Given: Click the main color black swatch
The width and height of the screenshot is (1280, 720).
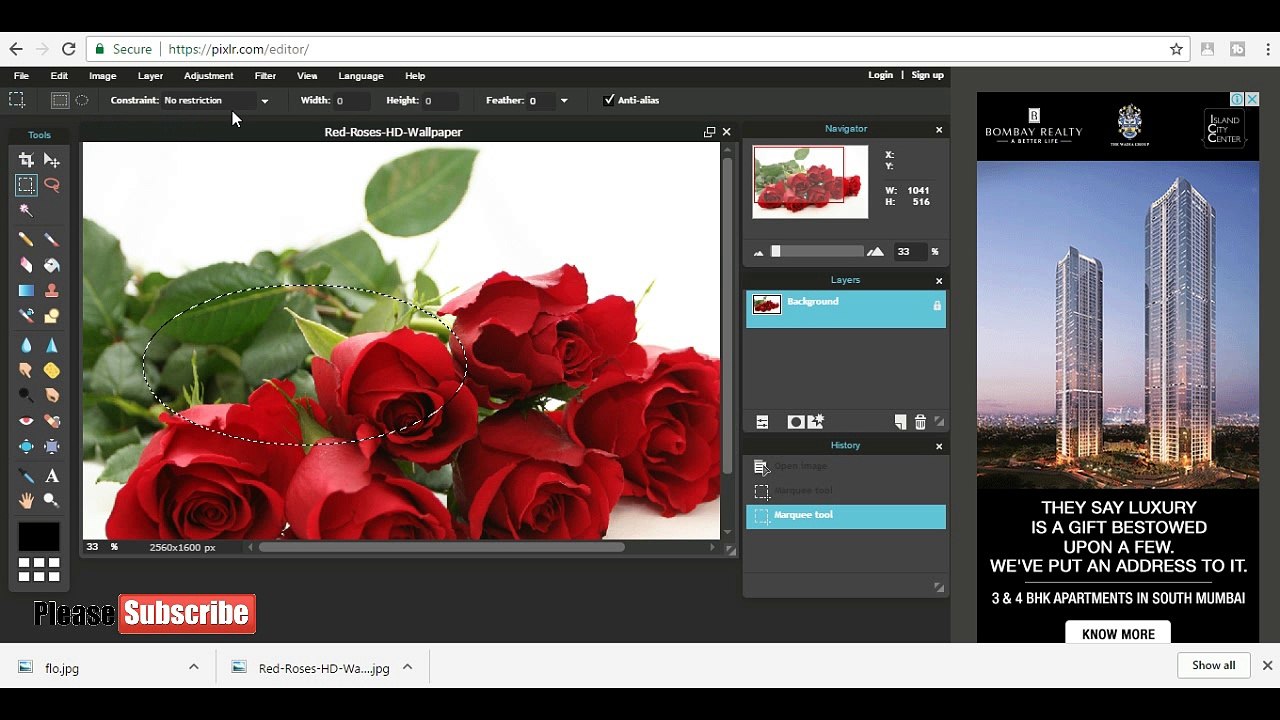Looking at the screenshot, I should coord(39,537).
